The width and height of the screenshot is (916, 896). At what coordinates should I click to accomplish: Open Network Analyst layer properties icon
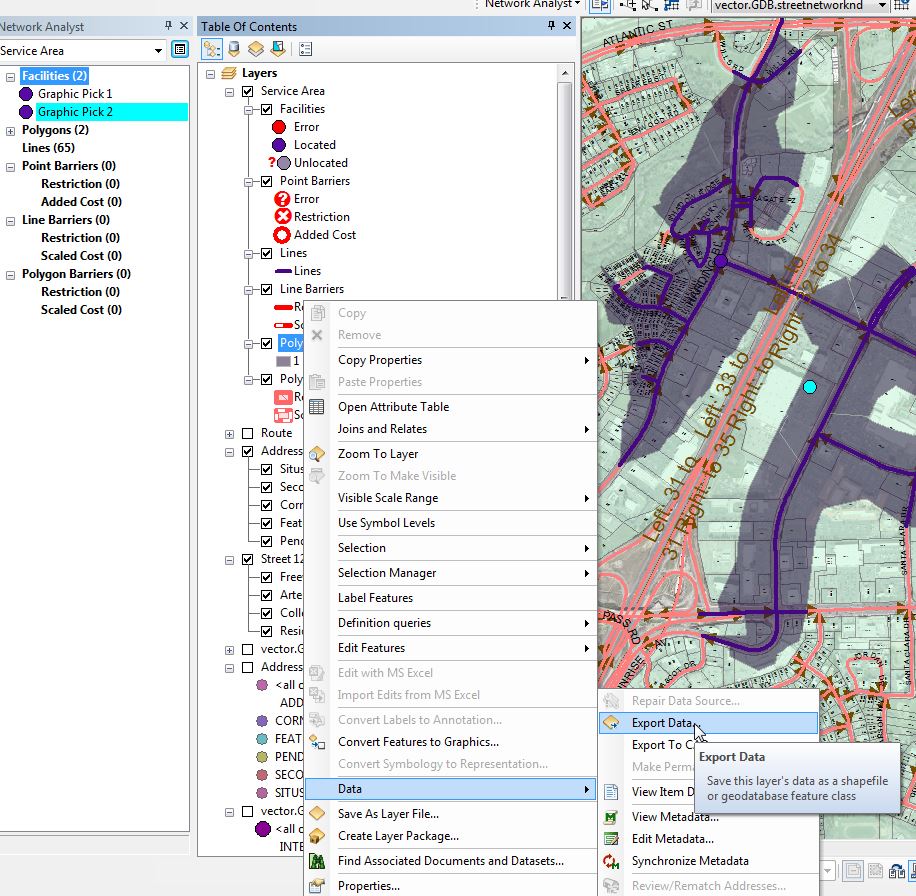[180, 50]
